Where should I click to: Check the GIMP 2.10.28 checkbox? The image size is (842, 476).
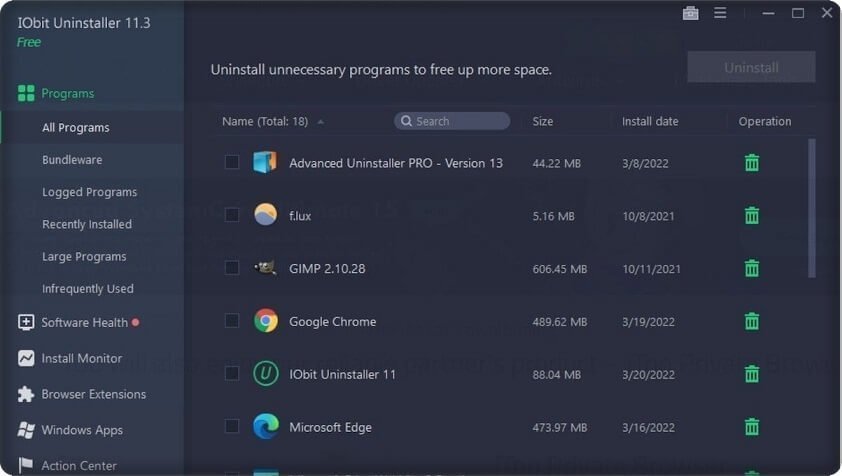point(232,268)
